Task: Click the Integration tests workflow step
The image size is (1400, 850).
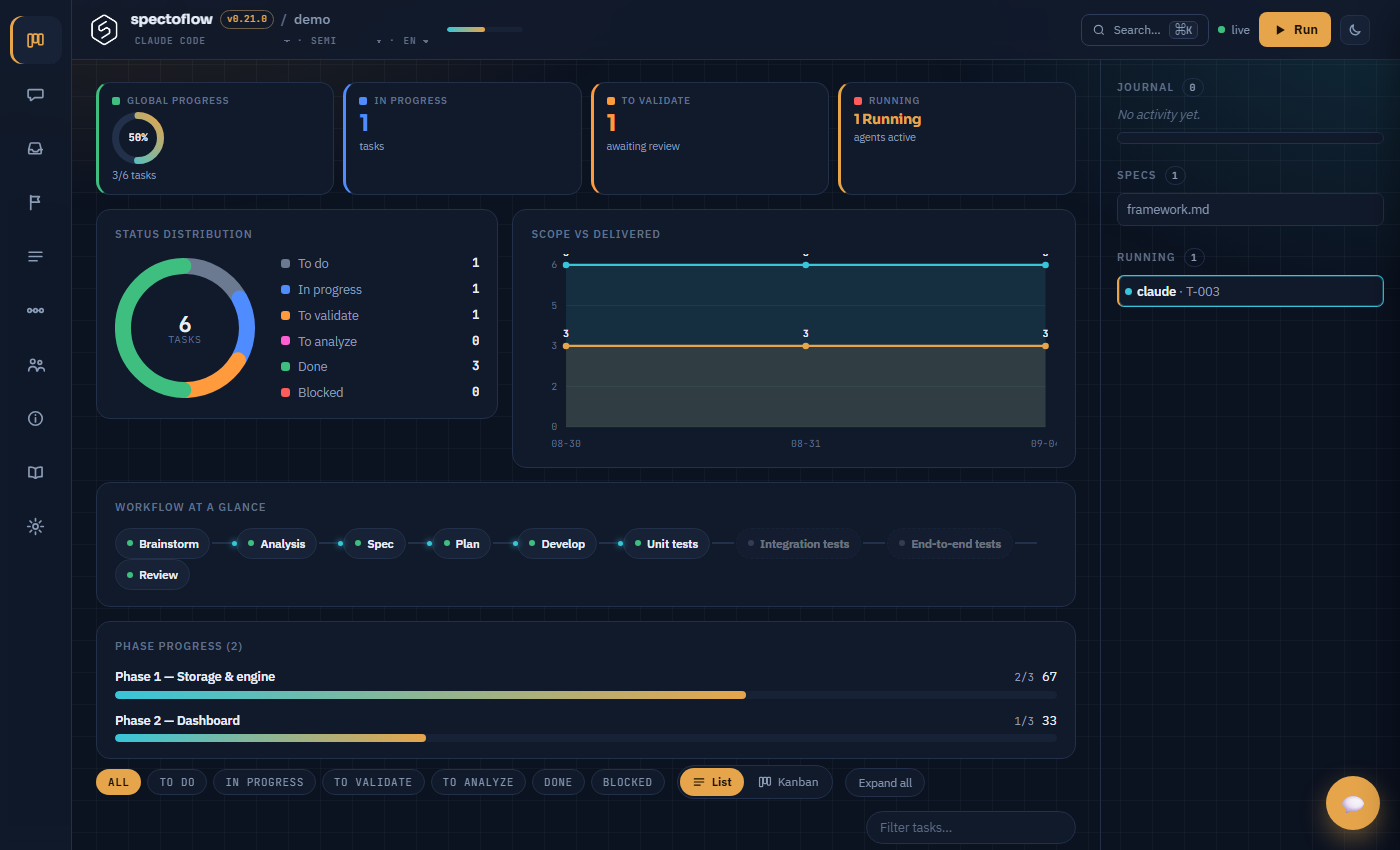Action: click(798, 544)
